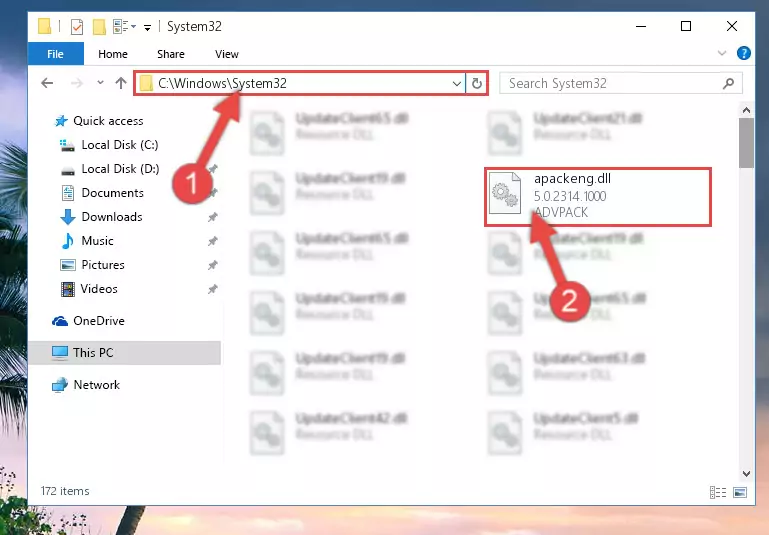This screenshot has height=535, width=769.
Task: Select OneDrive in navigation pane
Action: [88, 321]
